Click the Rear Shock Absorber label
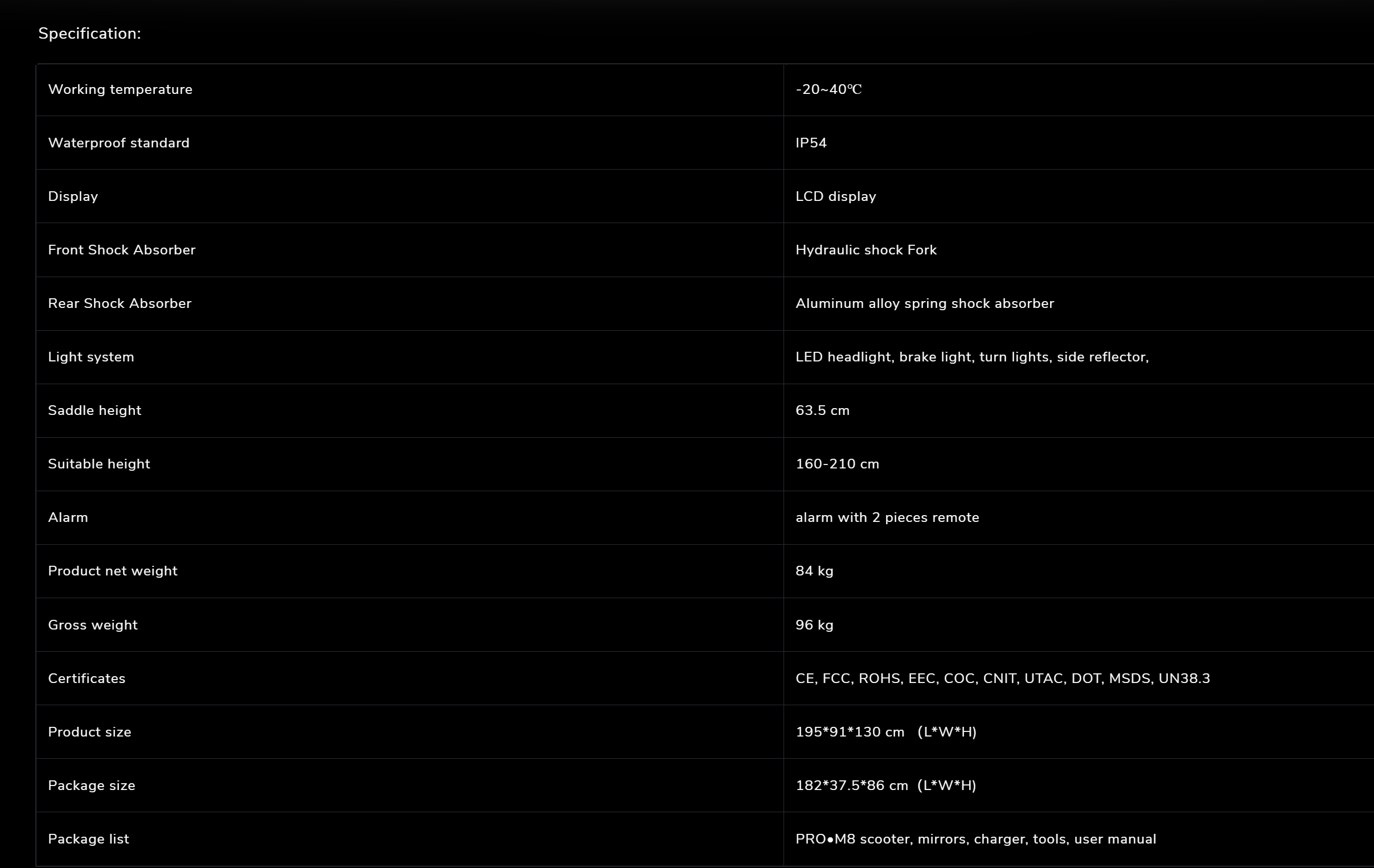The image size is (1374, 868). (119, 303)
